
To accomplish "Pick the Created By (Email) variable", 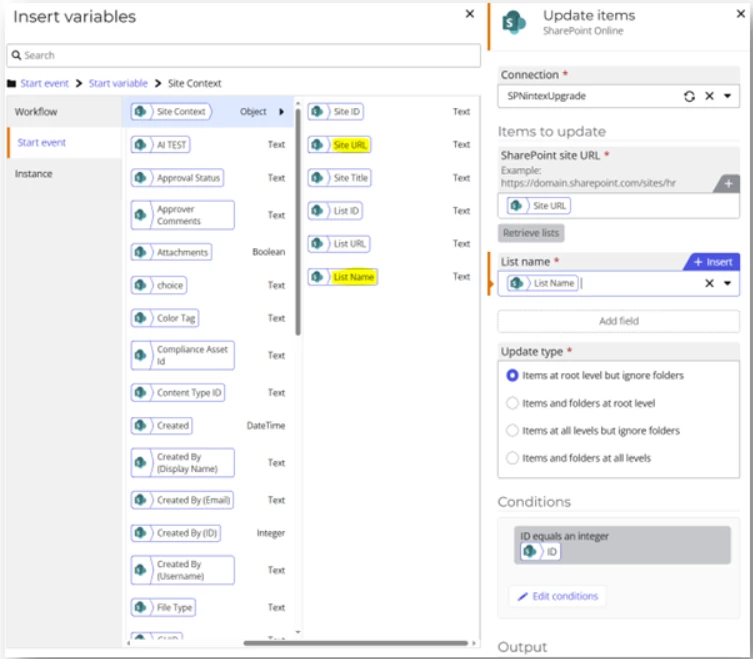I will coord(182,500).
